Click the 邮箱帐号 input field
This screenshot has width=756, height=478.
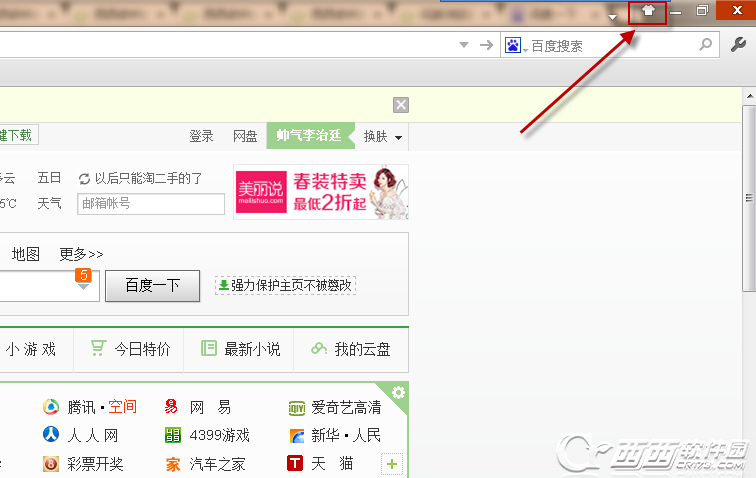pyautogui.click(x=151, y=204)
